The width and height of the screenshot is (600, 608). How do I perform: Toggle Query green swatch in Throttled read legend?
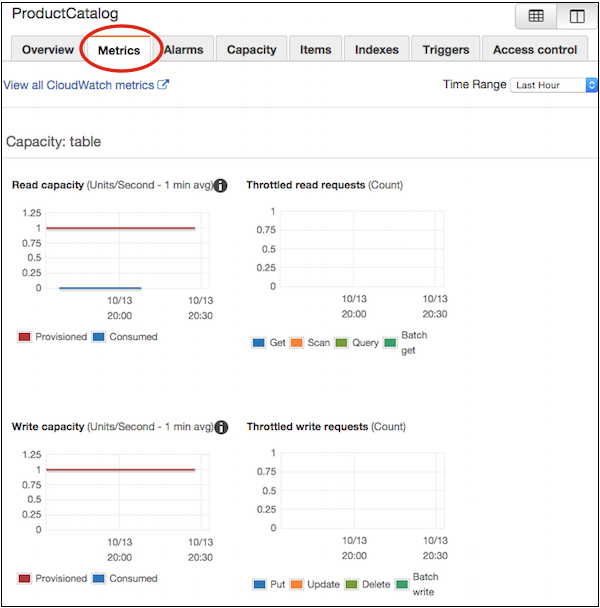point(341,343)
